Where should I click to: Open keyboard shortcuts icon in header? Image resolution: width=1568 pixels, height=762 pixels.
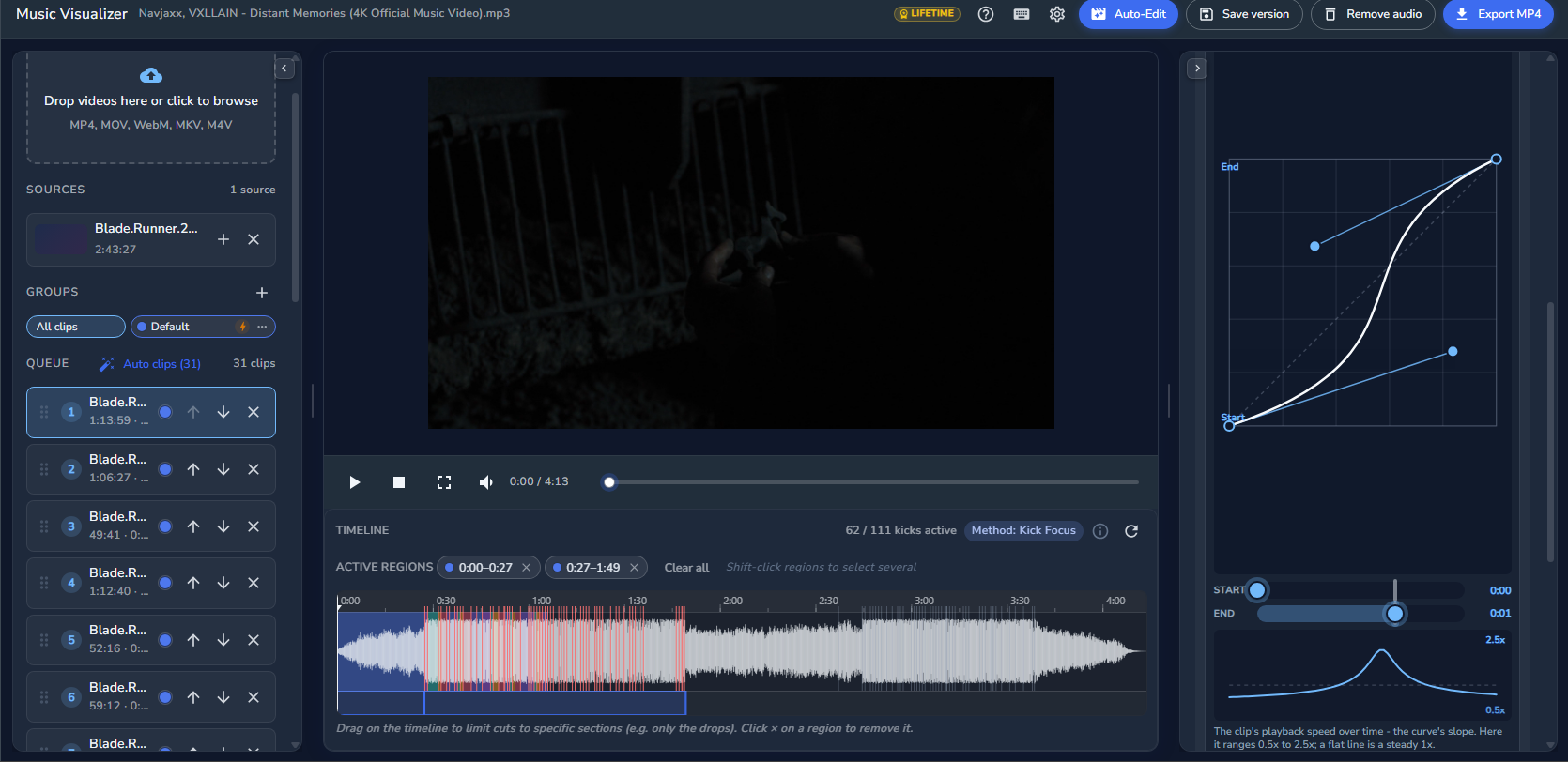[x=1022, y=14]
